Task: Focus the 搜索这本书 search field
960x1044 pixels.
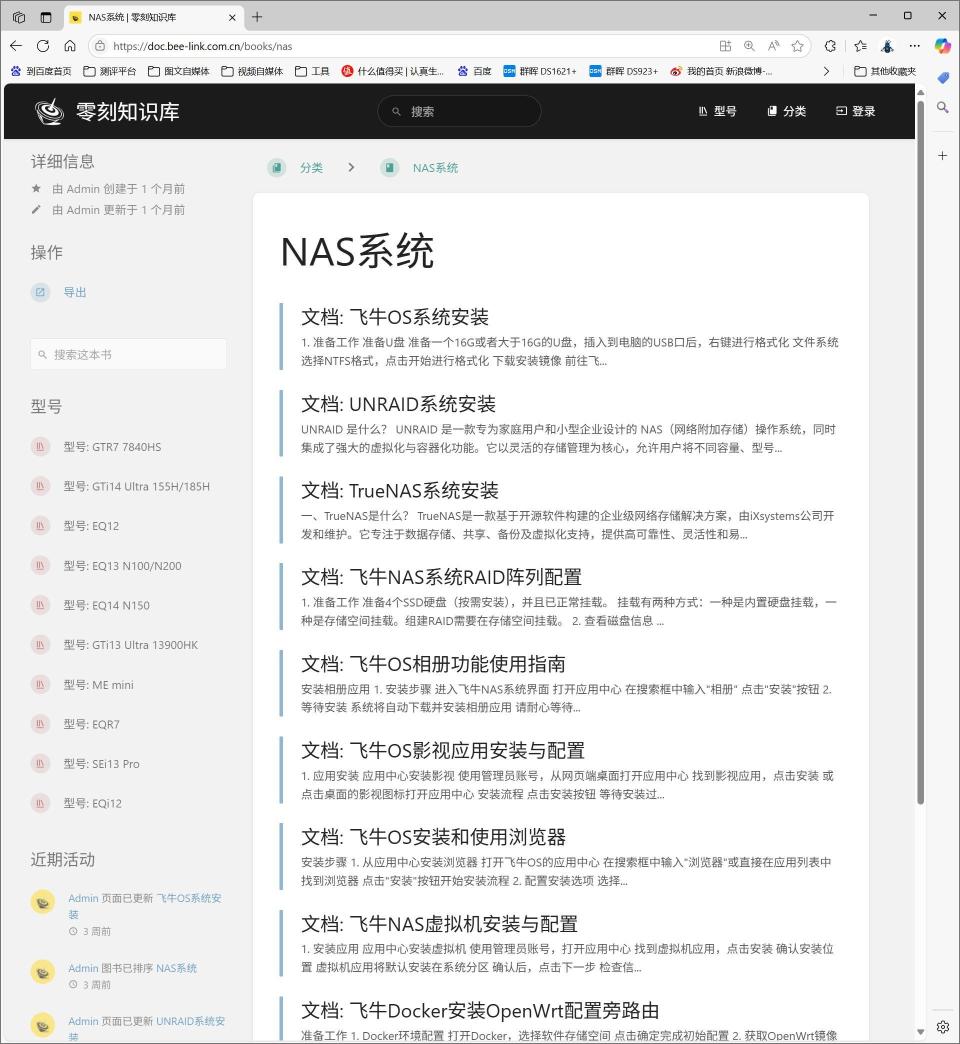Action: [x=128, y=354]
